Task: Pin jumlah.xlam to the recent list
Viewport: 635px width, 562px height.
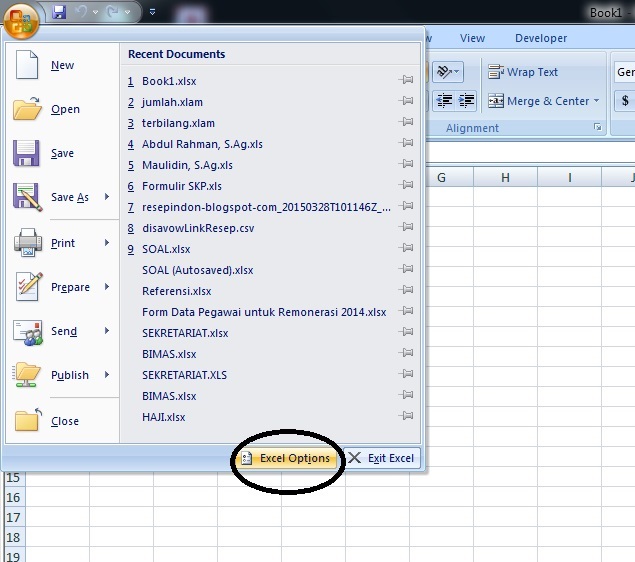Action: pyautogui.click(x=406, y=101)
